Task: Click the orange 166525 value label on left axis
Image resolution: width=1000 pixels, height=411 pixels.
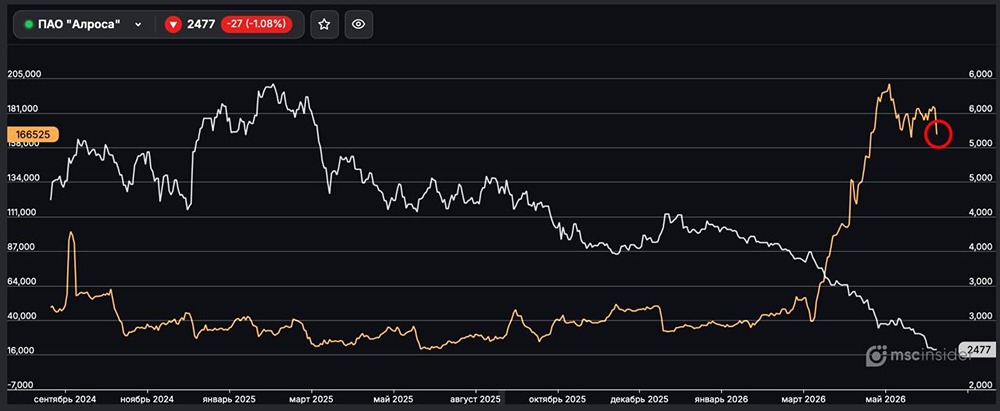Action: [33, 135]
